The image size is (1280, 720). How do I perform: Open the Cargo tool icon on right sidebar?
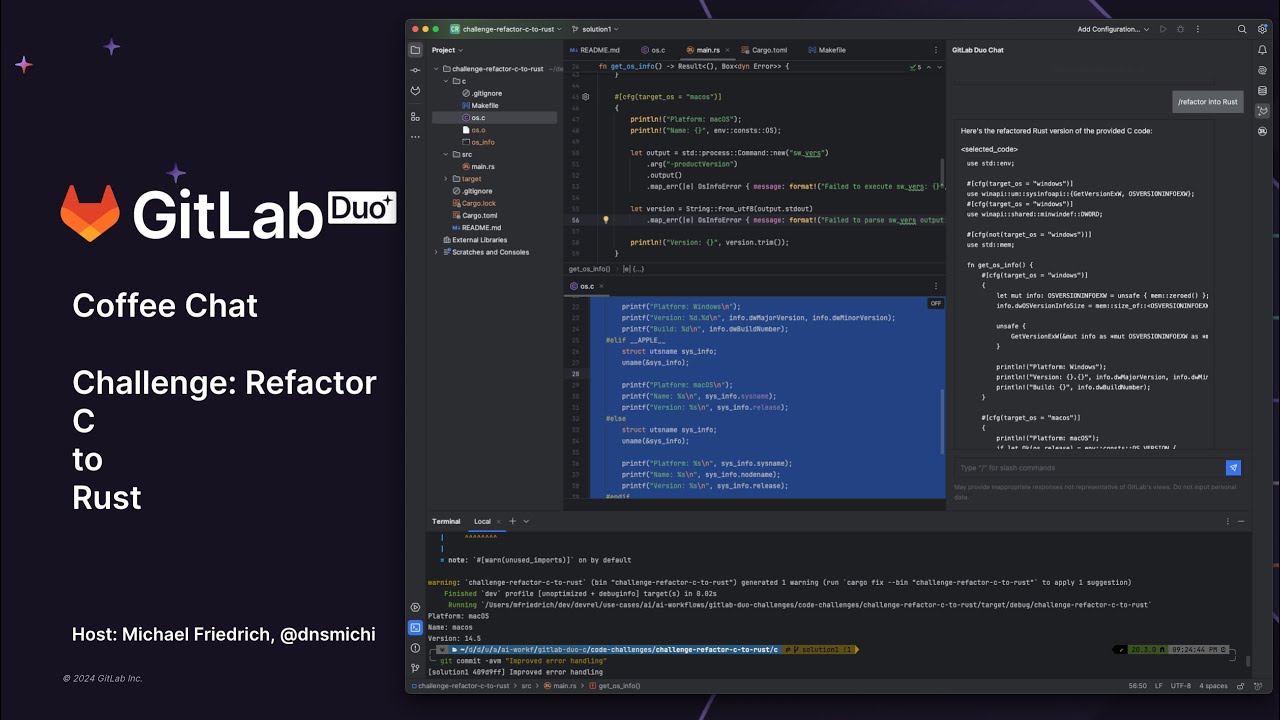[x=1263, y=131]
